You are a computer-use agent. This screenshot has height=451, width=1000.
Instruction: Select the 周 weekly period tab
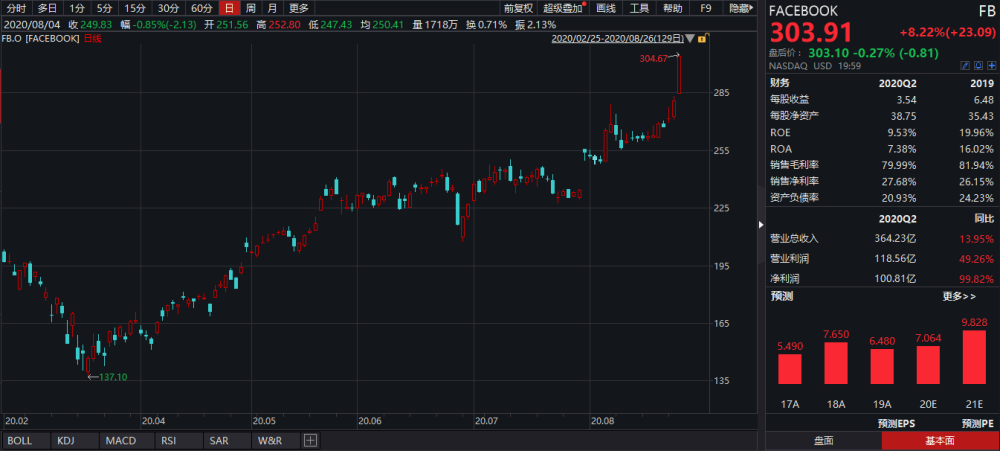pyautogui.click(x=251, y=8)
